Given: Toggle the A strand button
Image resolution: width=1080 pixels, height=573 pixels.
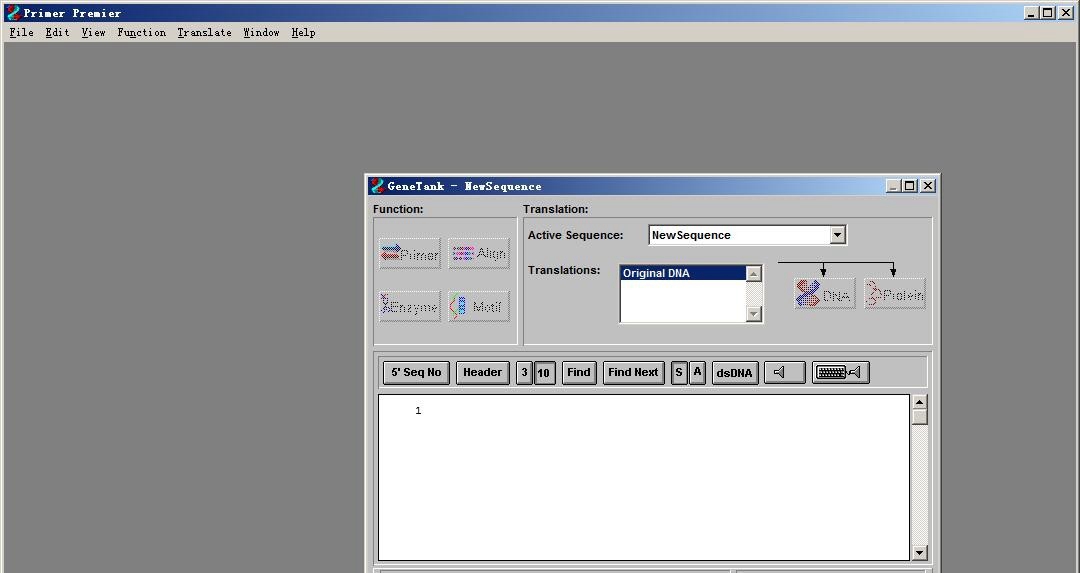Looking at the screenshot, I should pyautogui.click(x=697, y=373).
